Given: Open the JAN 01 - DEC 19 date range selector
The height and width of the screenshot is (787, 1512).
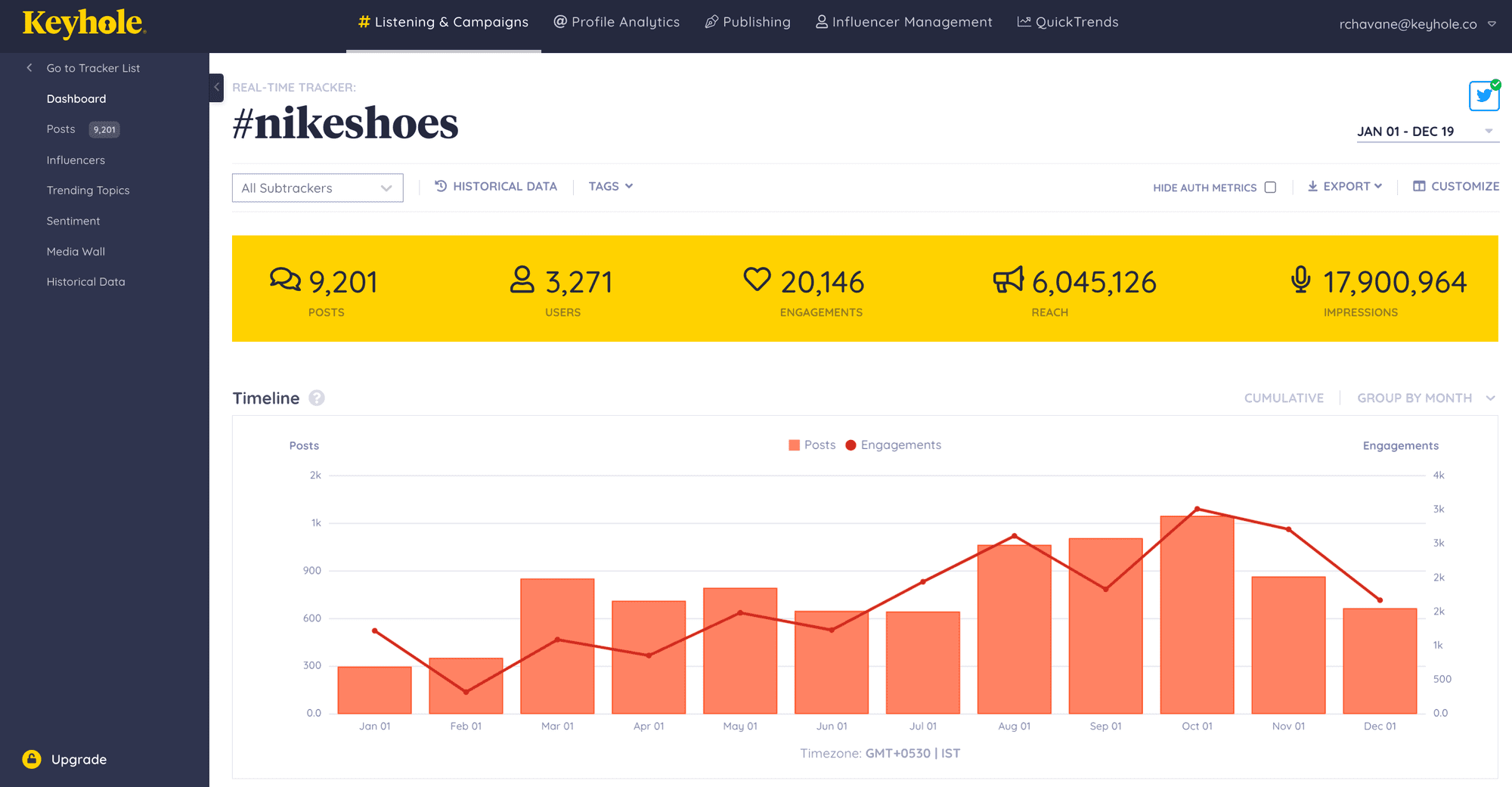Looking at the screenshot, I should click(1406, 131).
